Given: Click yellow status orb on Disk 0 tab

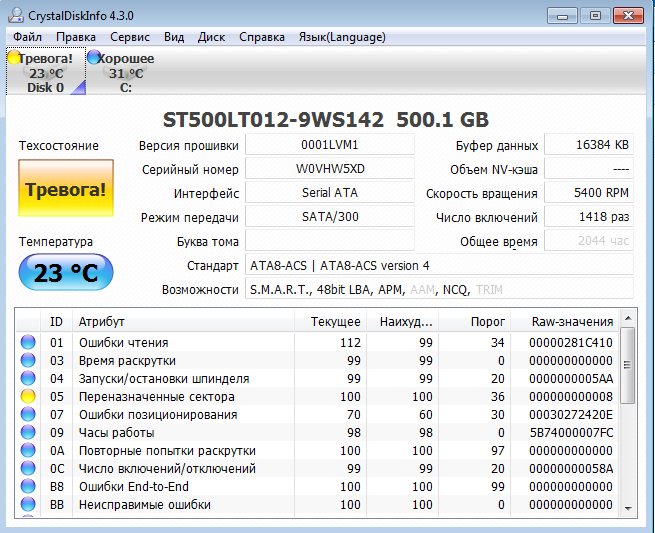Looking at the screenshot, I should tap(13, 57).
